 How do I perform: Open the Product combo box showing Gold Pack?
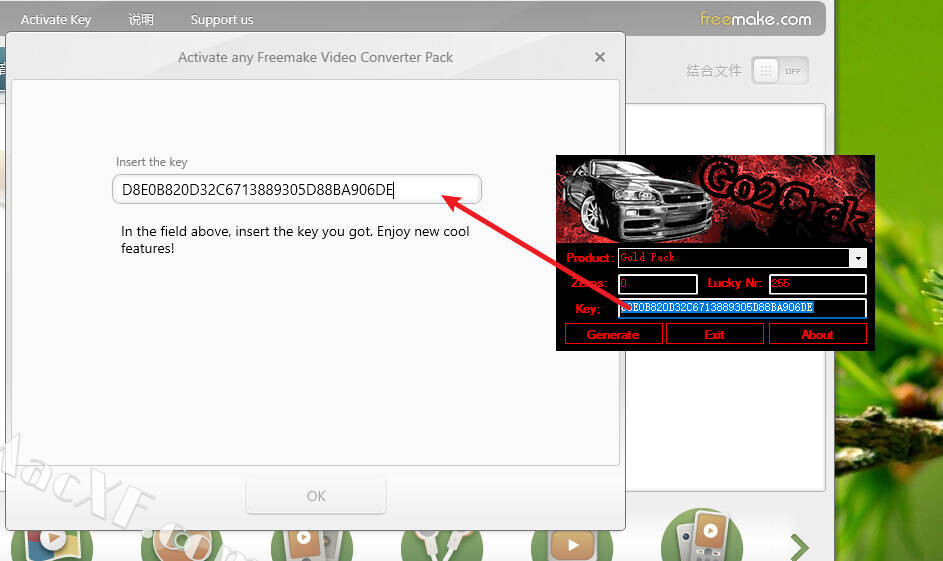click(742, 257)
